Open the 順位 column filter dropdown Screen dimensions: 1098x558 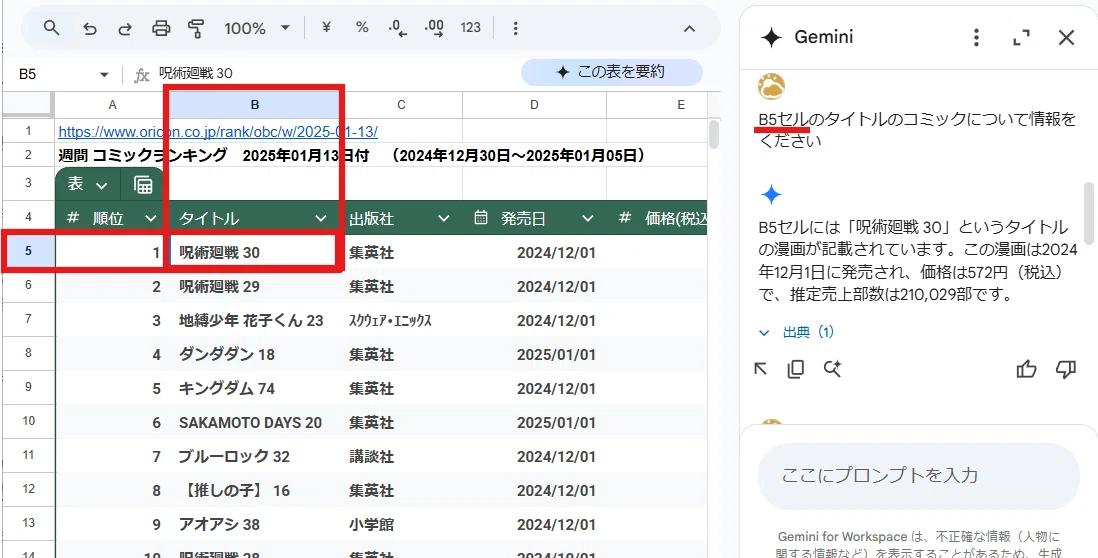[151, 218]
